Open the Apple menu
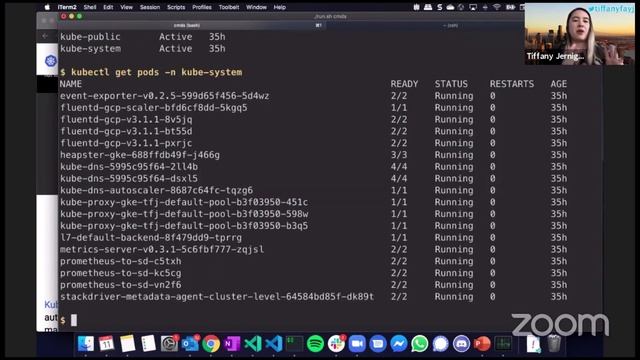Viewport: 640px width, 360px height. coord(47,7)
